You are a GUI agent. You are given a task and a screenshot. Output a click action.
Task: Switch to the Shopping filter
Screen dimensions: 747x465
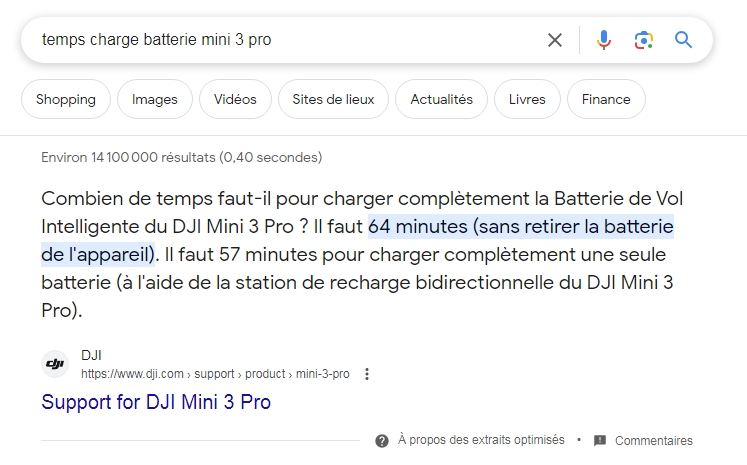click(66, 99)
